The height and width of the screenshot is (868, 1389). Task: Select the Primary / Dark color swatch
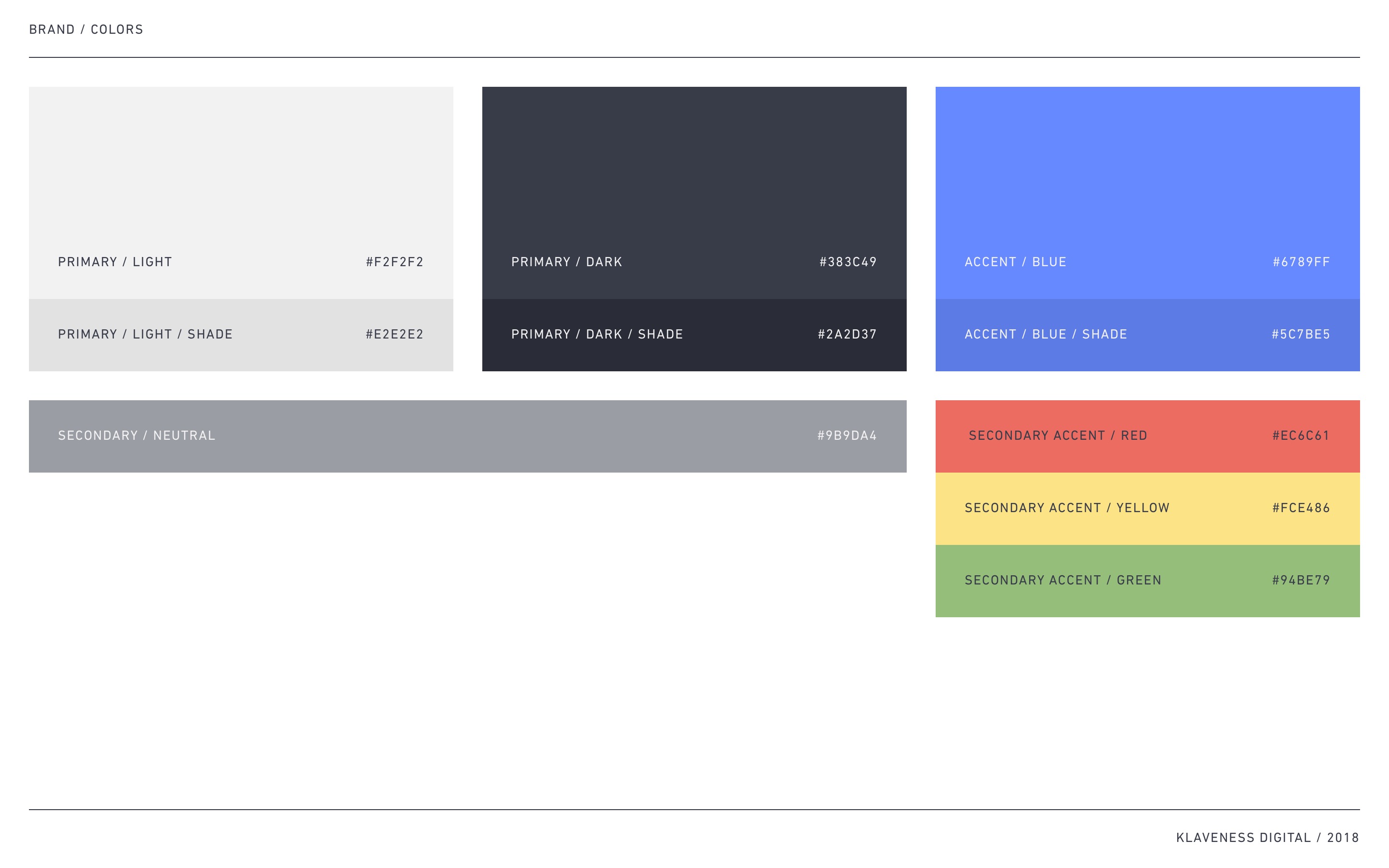694,193
